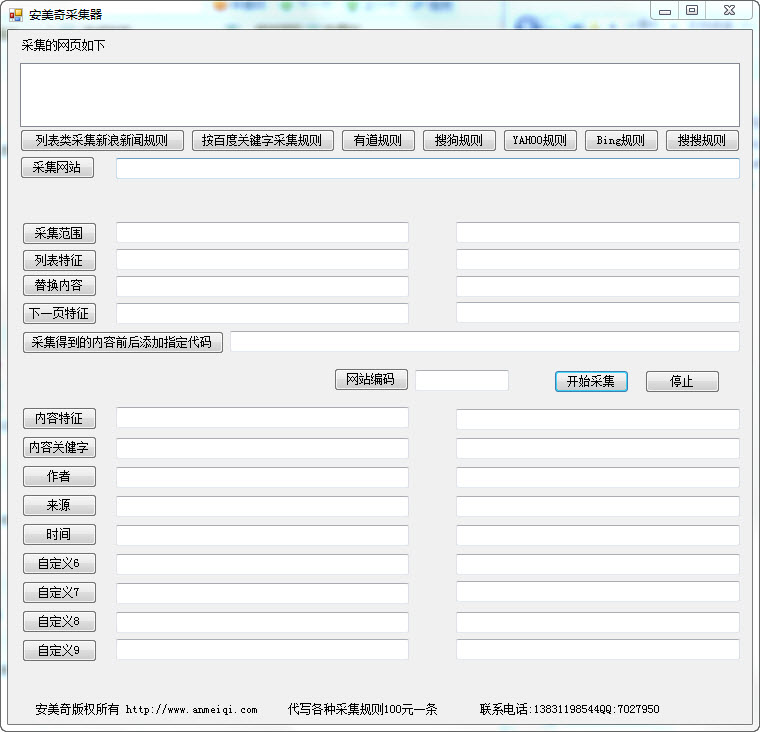The image size is (760, 732).
Task: Click the app icon in title bar
Action: click(x=16, y=14)
